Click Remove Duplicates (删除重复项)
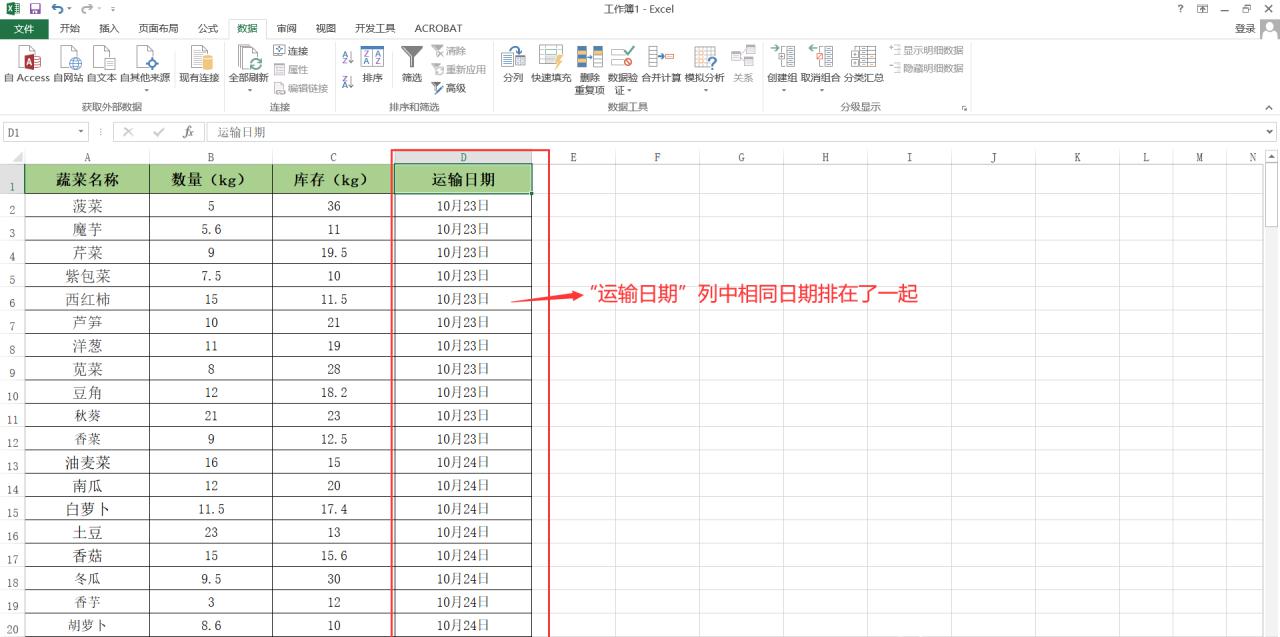 [589, 70]
